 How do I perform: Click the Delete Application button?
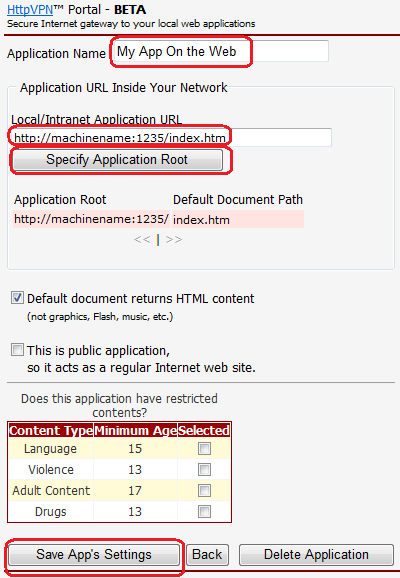pyautogui.click(x=316, y=555)
